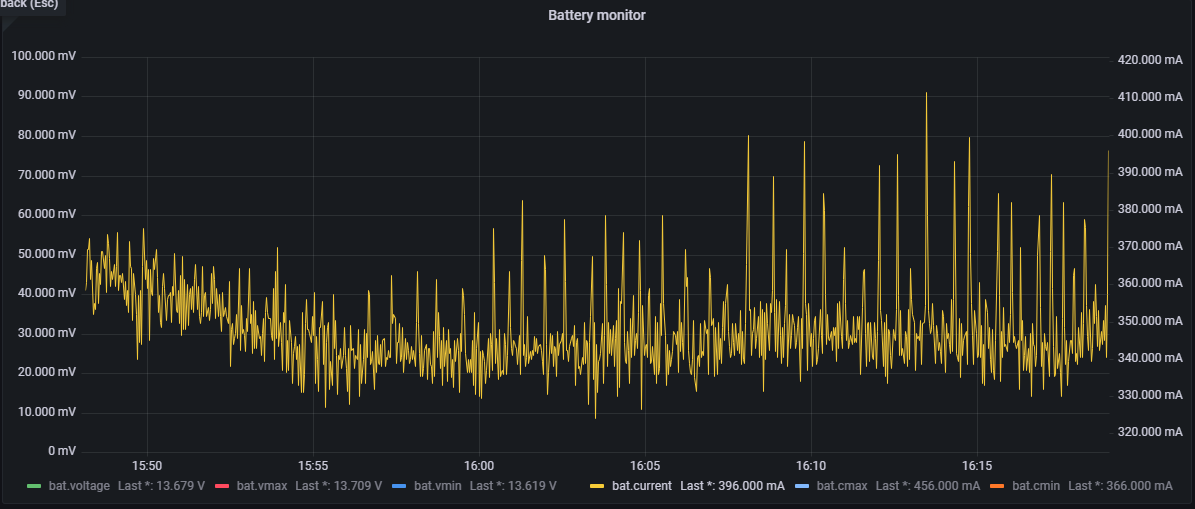Click the Last 13.679 V legend value
The width and height of the screenshot is (1195, 509).
point(162,486)
